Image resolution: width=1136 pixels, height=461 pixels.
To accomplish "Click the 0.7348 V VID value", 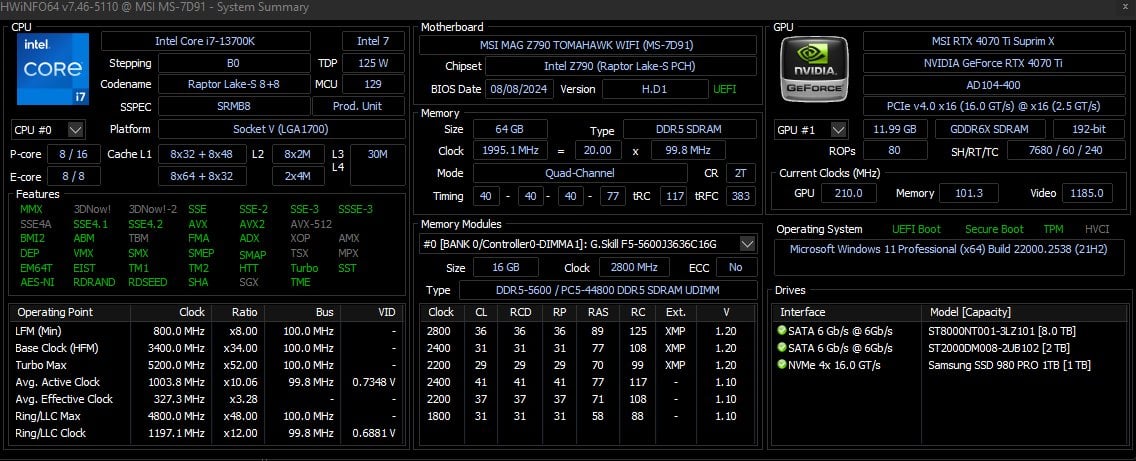I will (374, 382).
